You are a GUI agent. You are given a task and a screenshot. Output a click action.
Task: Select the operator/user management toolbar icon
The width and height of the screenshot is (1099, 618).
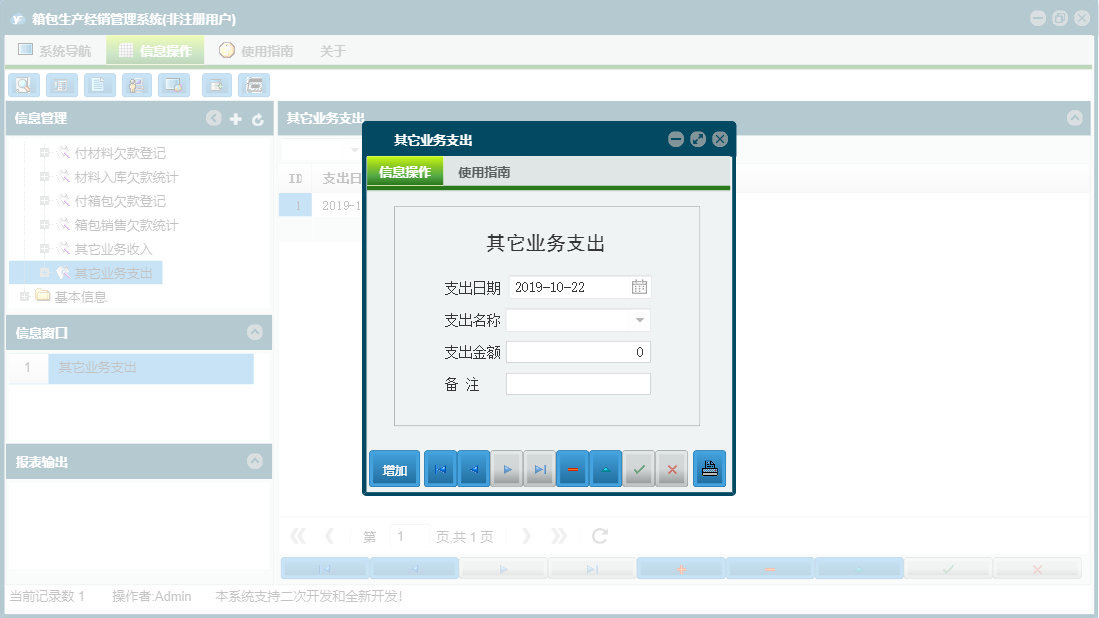click(x=136, y=85)
